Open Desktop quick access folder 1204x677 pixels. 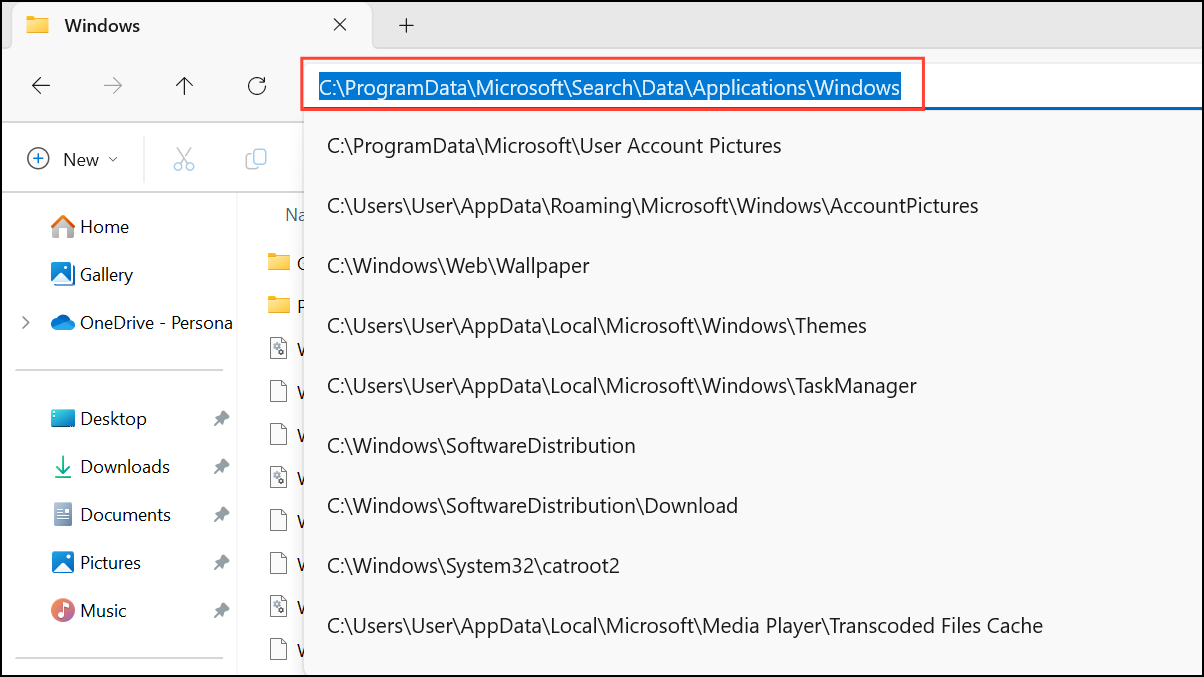click(x=98, y=419)
